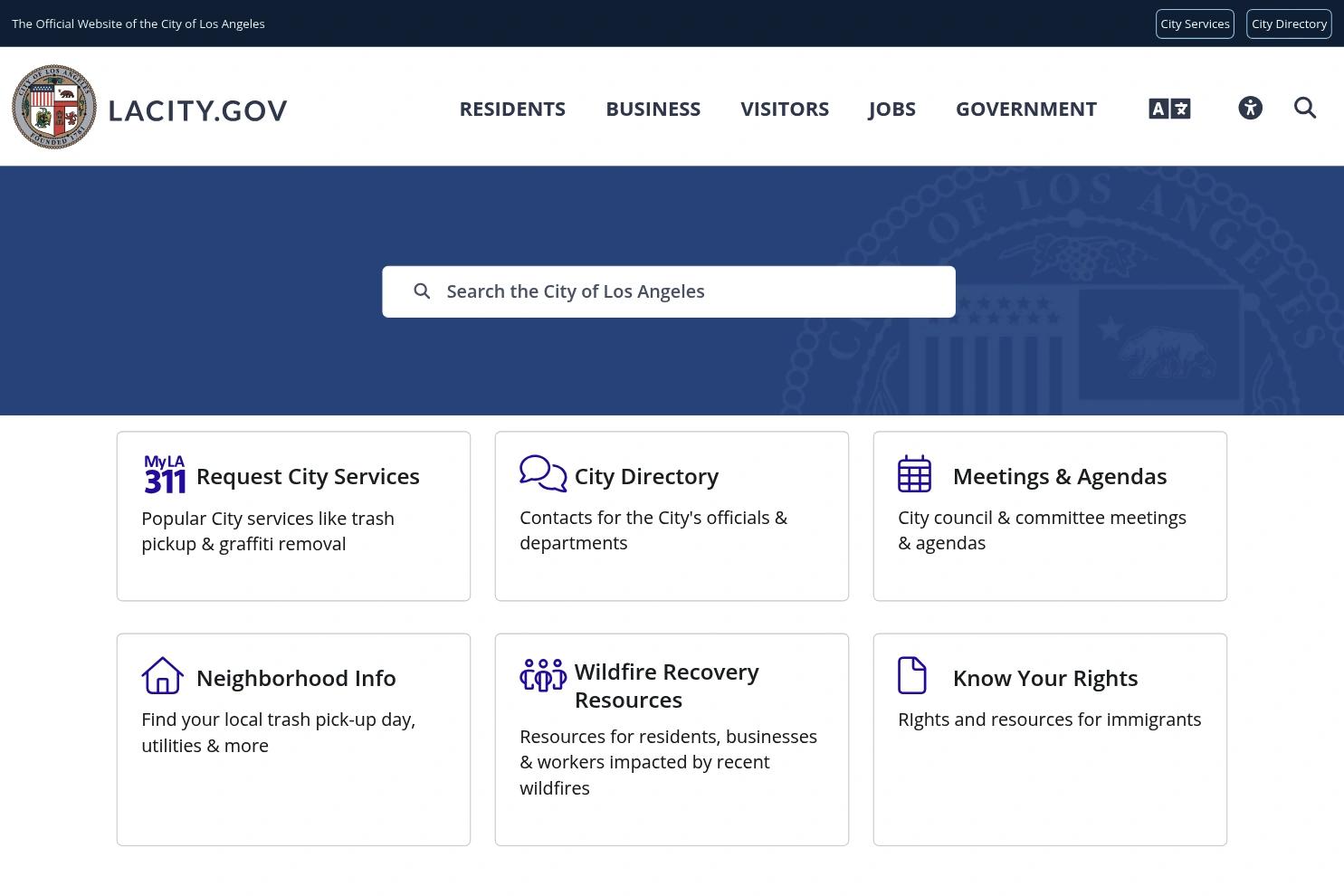
Task: Click "RIghts and resources for immigrants" text
Action: (x=1050, y=720)
